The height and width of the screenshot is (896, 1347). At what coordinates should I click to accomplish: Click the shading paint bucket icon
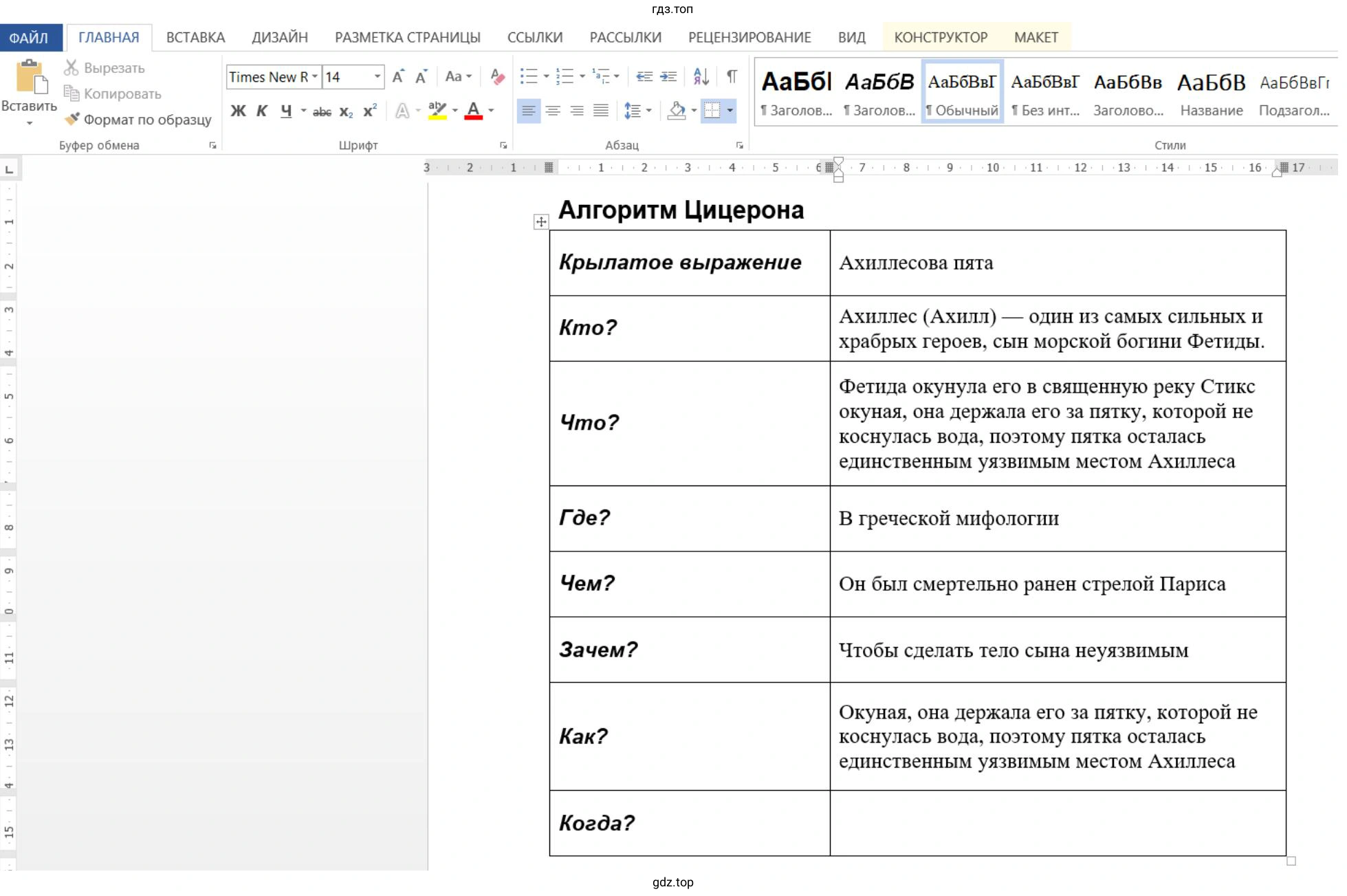[677, 111]
